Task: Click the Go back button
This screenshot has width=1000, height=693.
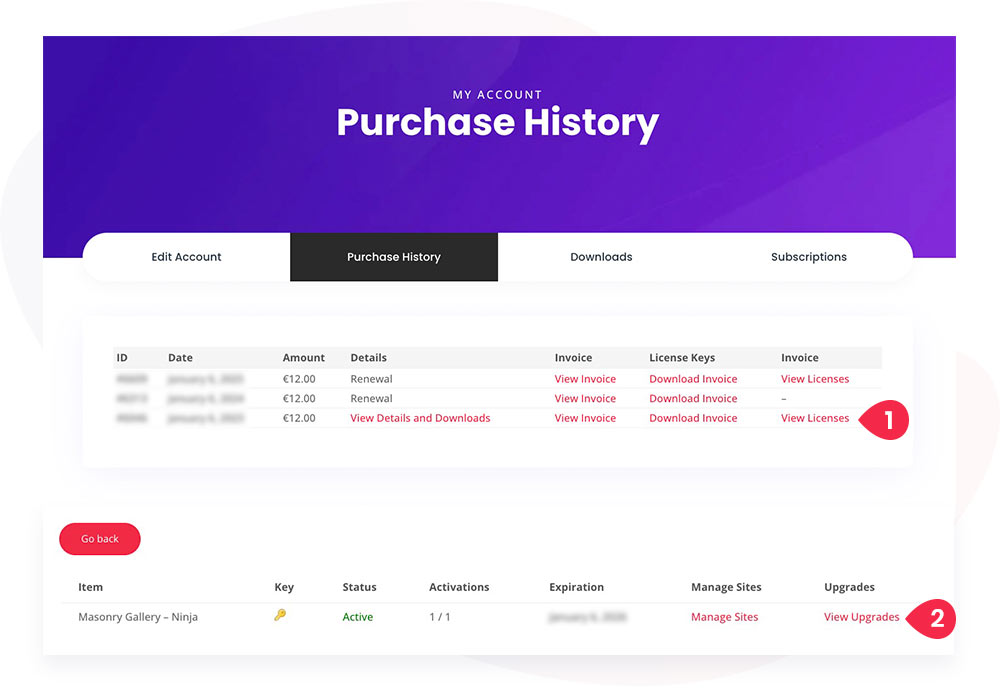Action: (100, 539)
